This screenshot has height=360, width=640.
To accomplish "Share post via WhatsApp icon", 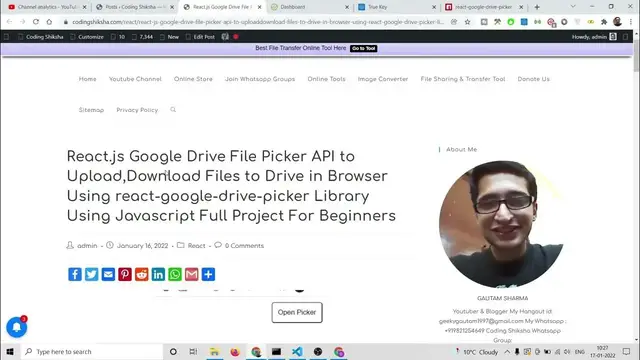I will 175,274.
